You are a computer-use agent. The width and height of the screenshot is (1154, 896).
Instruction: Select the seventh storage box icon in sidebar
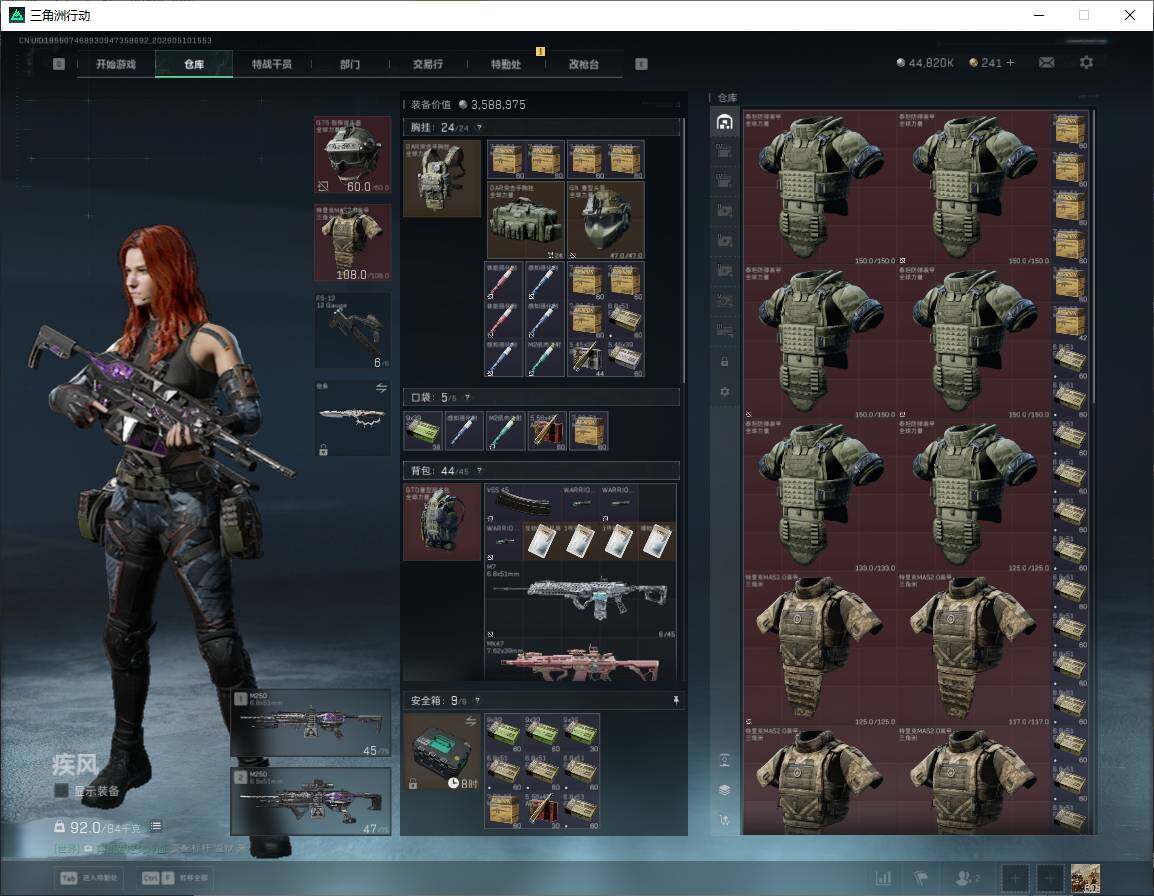pyautogui.click(x=724, y=331)
